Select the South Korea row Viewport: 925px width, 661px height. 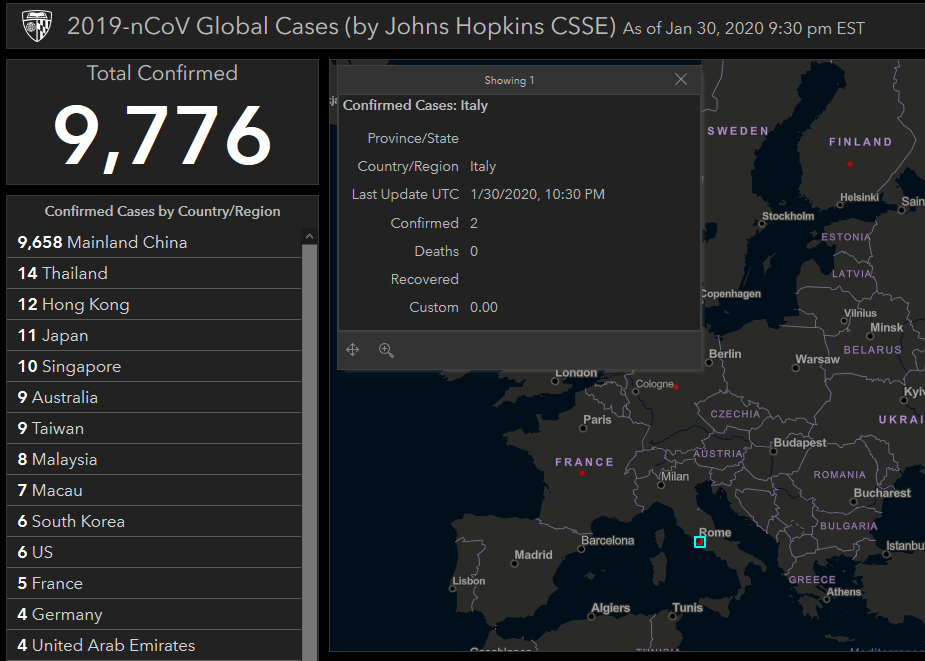click(154, 521)
